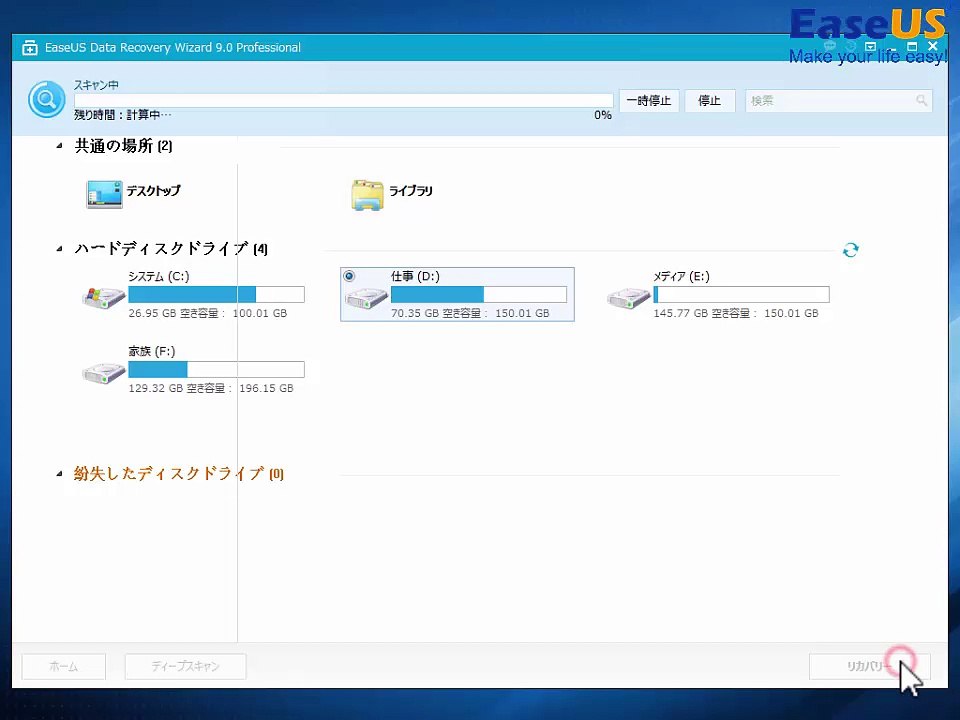Click the 紛失したディスクドライブ (0) heading
Viewport: 960px width, 720px height.
coord(179,473)
